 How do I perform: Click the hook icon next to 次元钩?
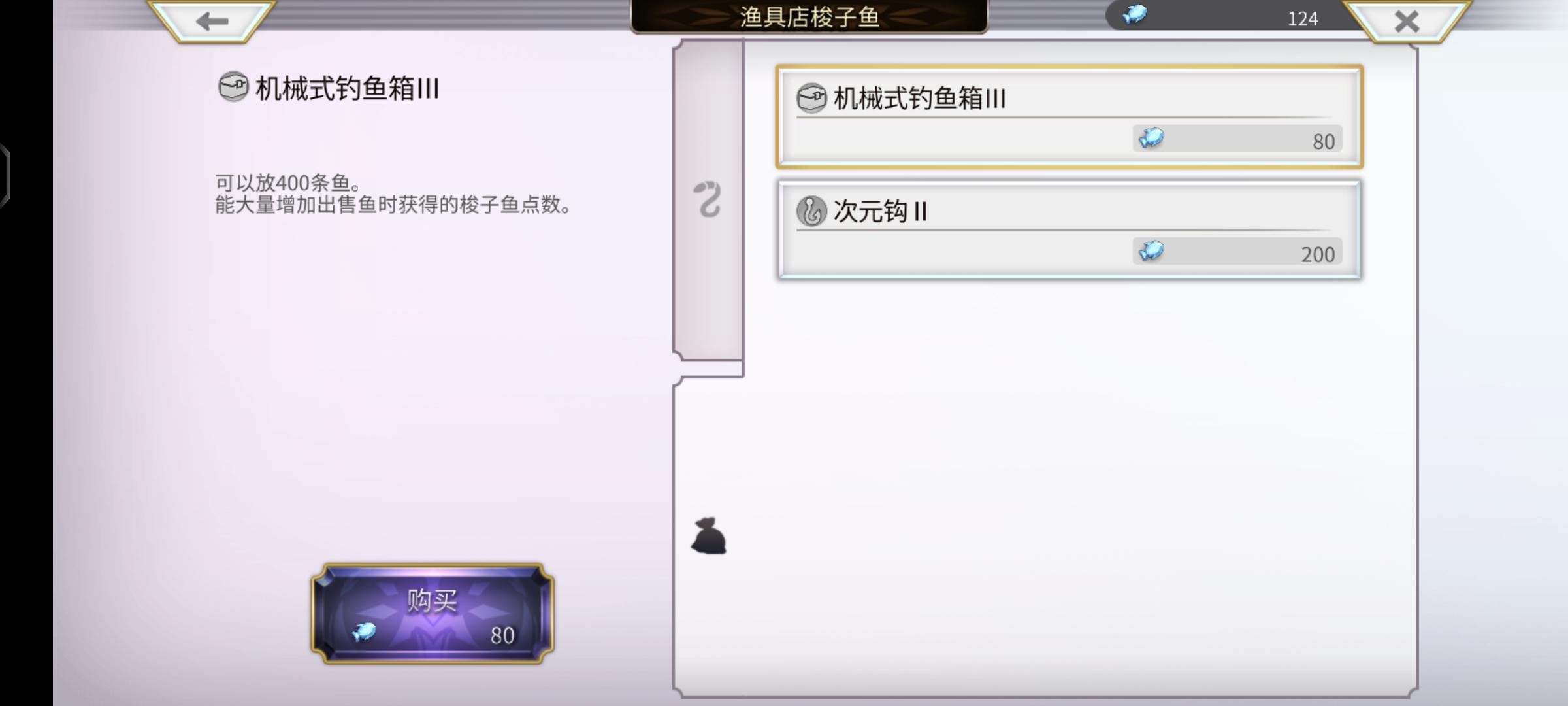pos(811,212)
